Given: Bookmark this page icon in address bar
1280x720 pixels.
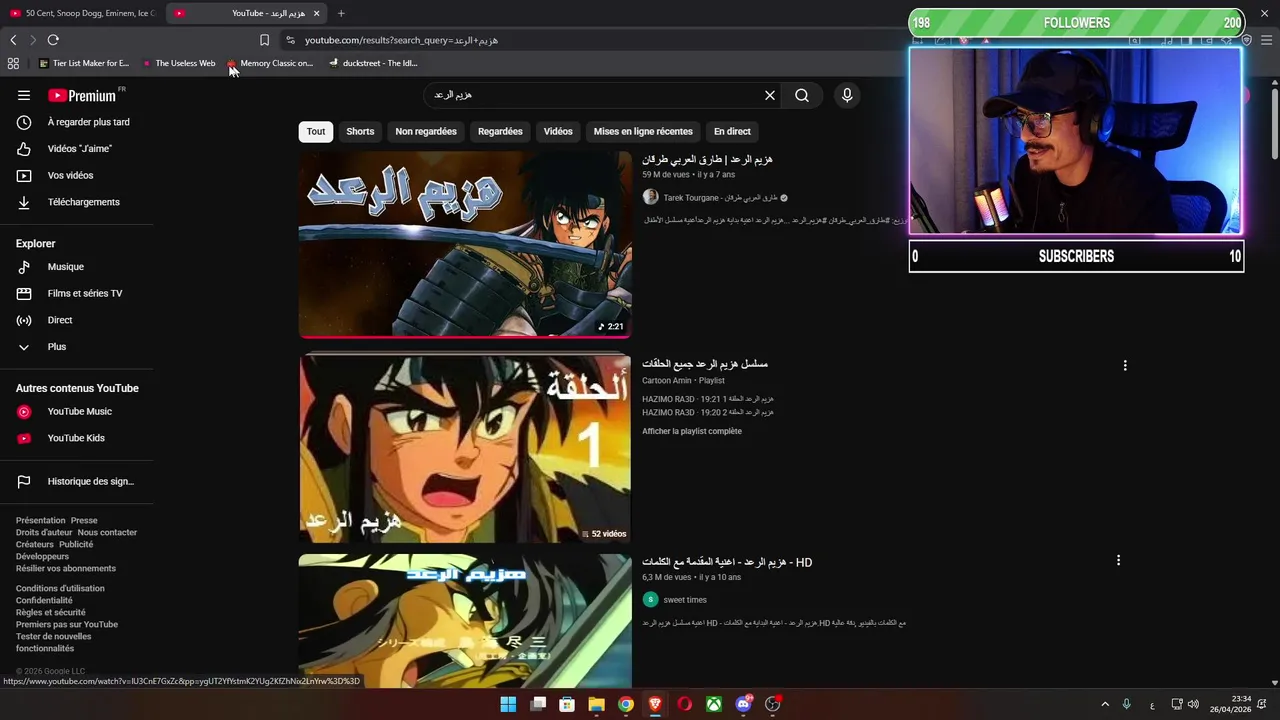Looking at the screenshot, I should point(264,40).
